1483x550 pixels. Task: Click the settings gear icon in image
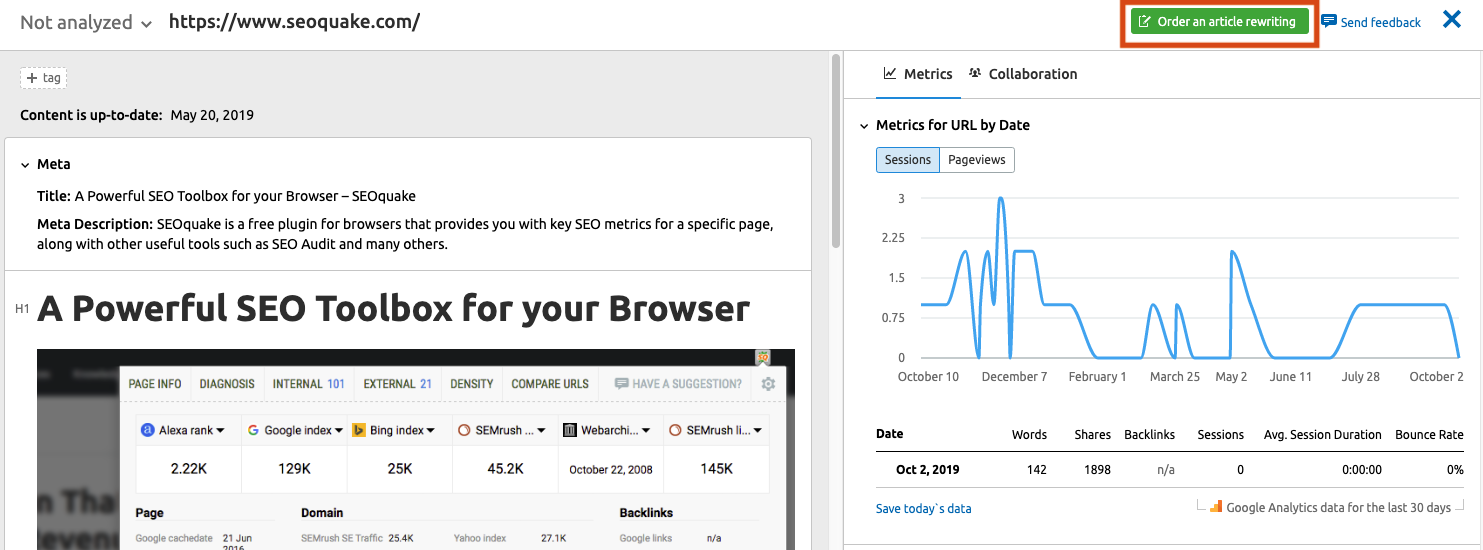tap(768, 384)
